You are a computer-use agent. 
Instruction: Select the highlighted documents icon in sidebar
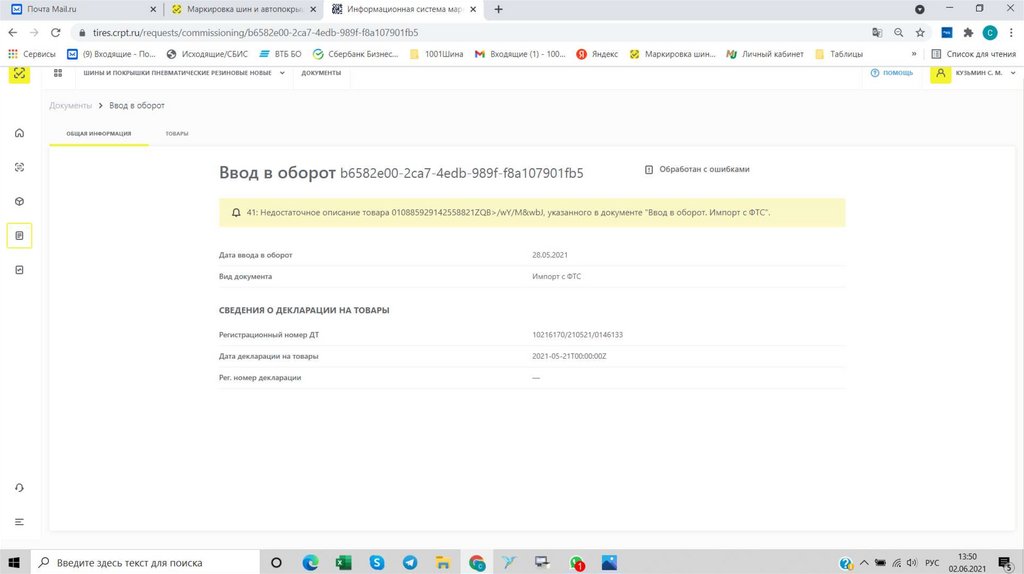[x=19, y=236]
